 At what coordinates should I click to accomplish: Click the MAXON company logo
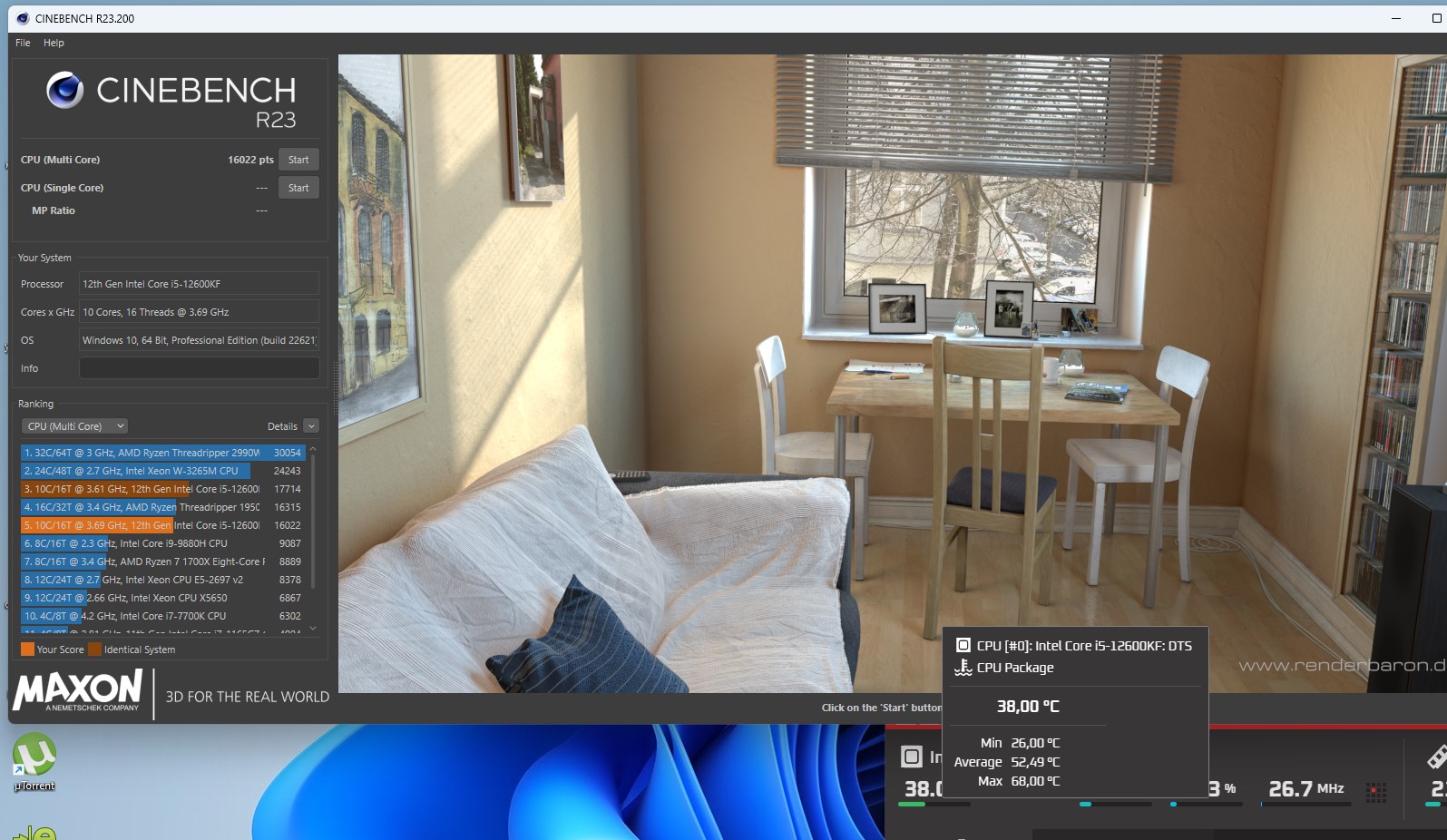tap(78, 691)
